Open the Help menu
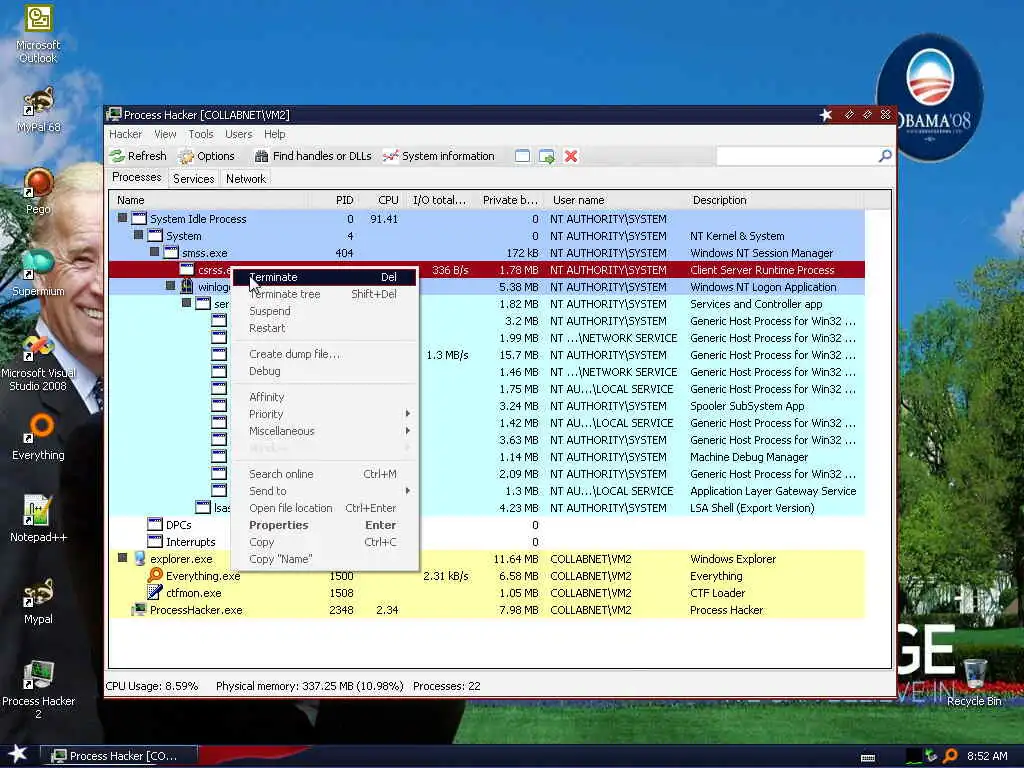The width and height of the screenshot is (1024, 768). (275, 134)
